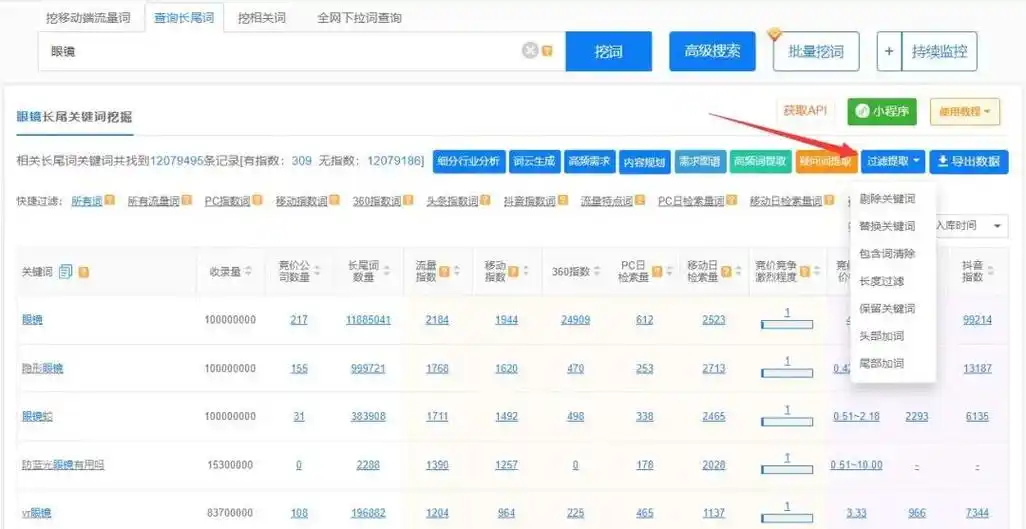1026x529 pixels.
Task: Click the 高频词提取 button
Action: coord(760,161)
